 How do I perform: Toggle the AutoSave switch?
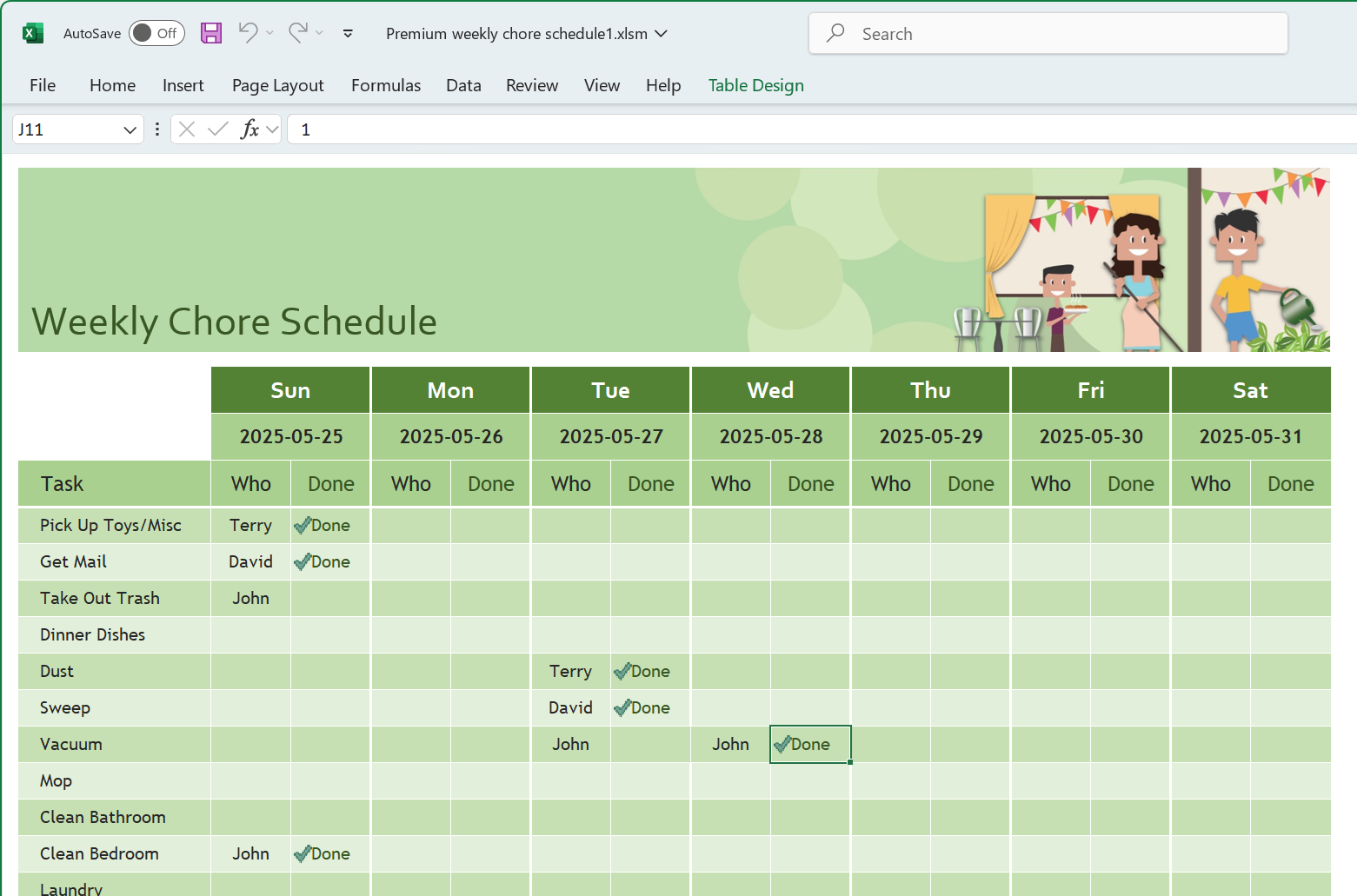pos(156,33)
